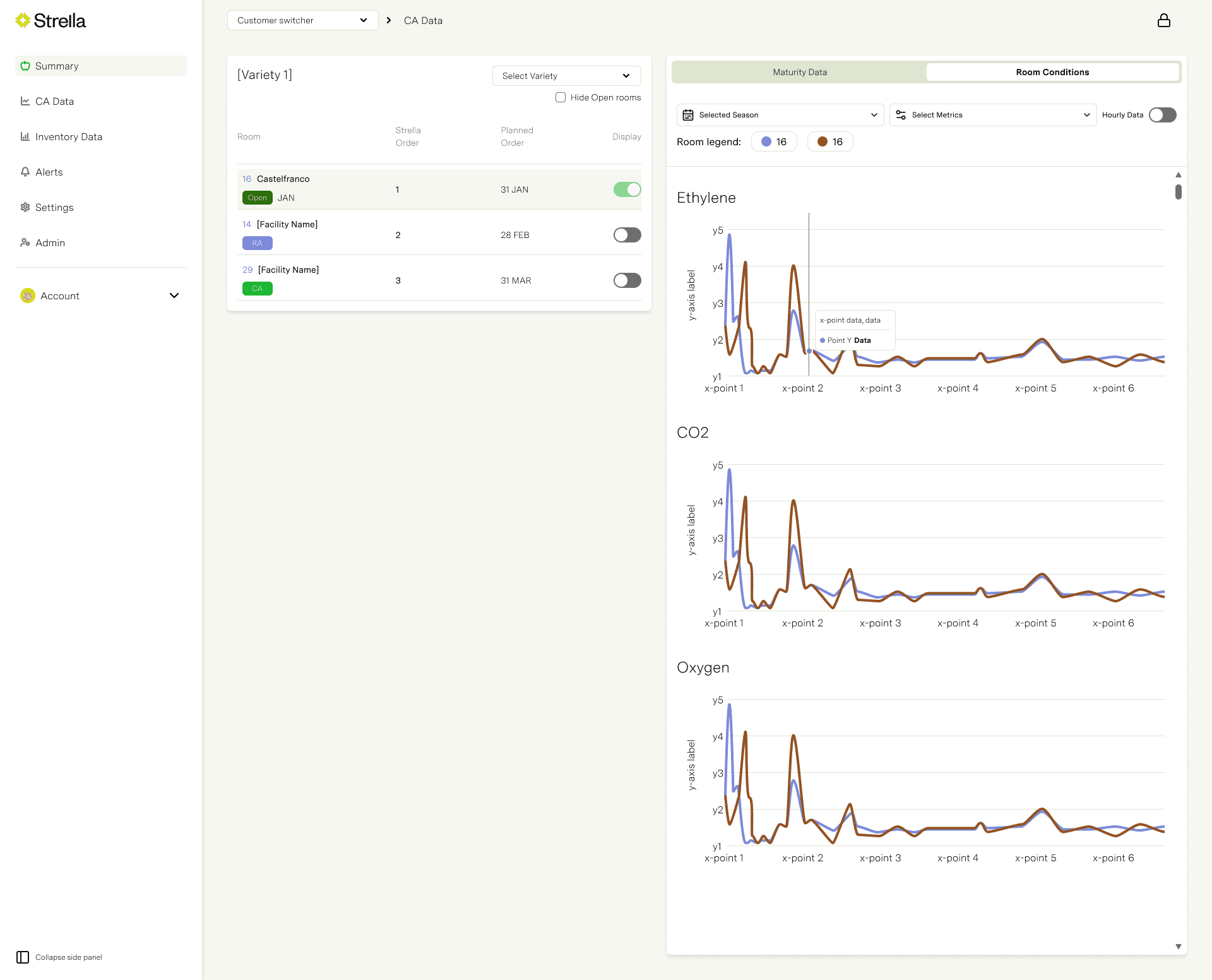Screen dimensions: 1212x980
Task: Open the Select Variety dropdown
Action: tap(566, 76)
